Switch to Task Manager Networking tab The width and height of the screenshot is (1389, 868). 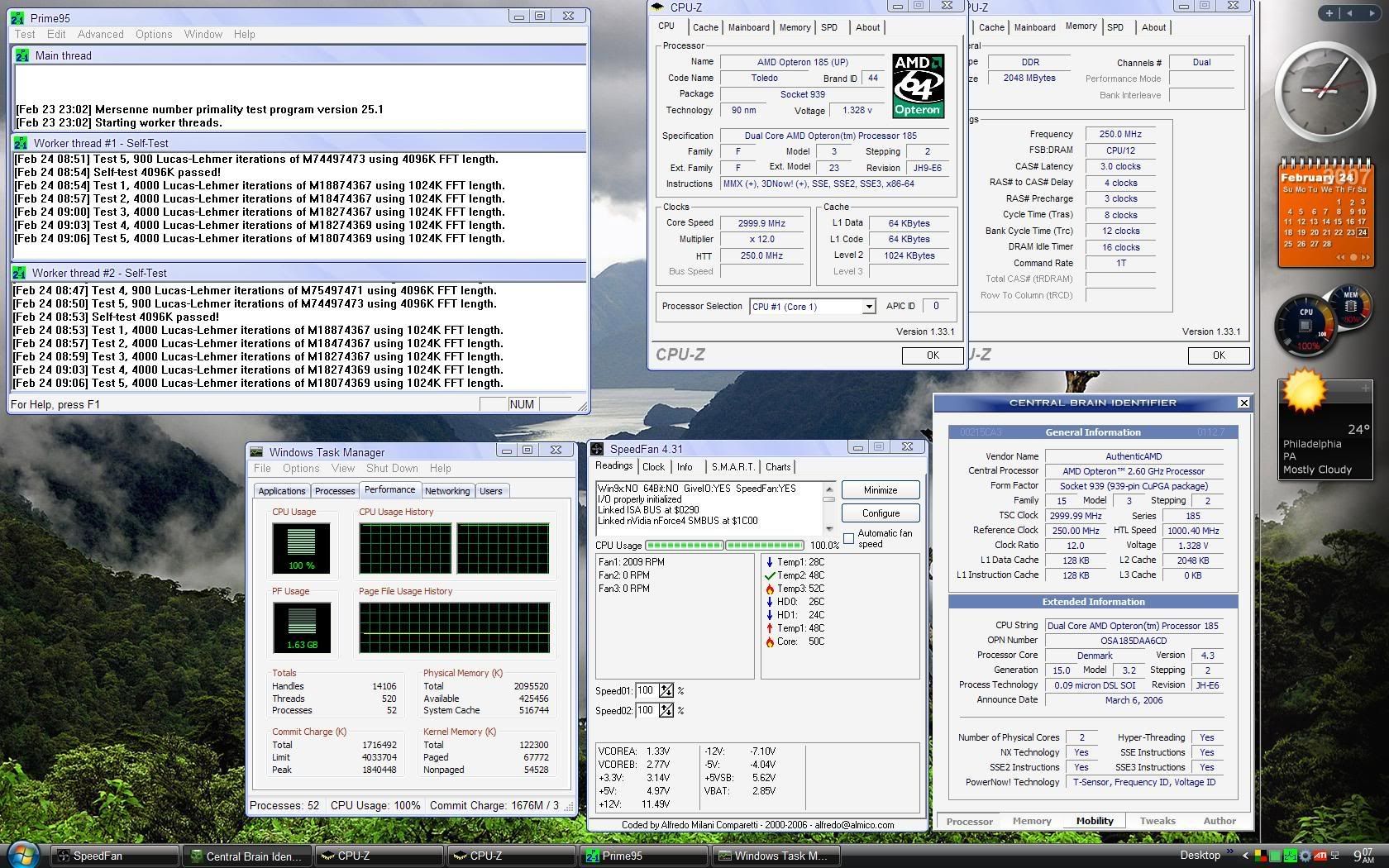(x=447, y=491)
